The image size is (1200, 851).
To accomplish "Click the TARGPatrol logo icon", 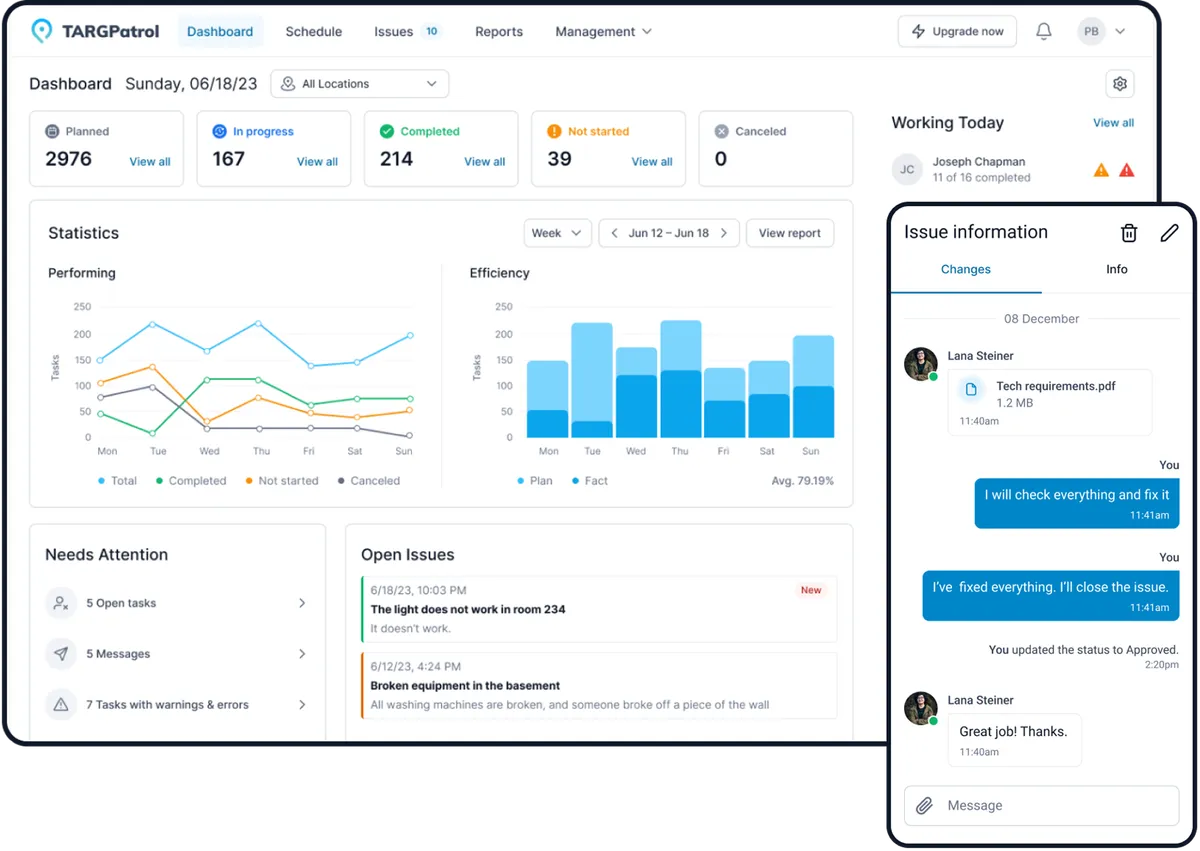I will (x=41, y=31).
